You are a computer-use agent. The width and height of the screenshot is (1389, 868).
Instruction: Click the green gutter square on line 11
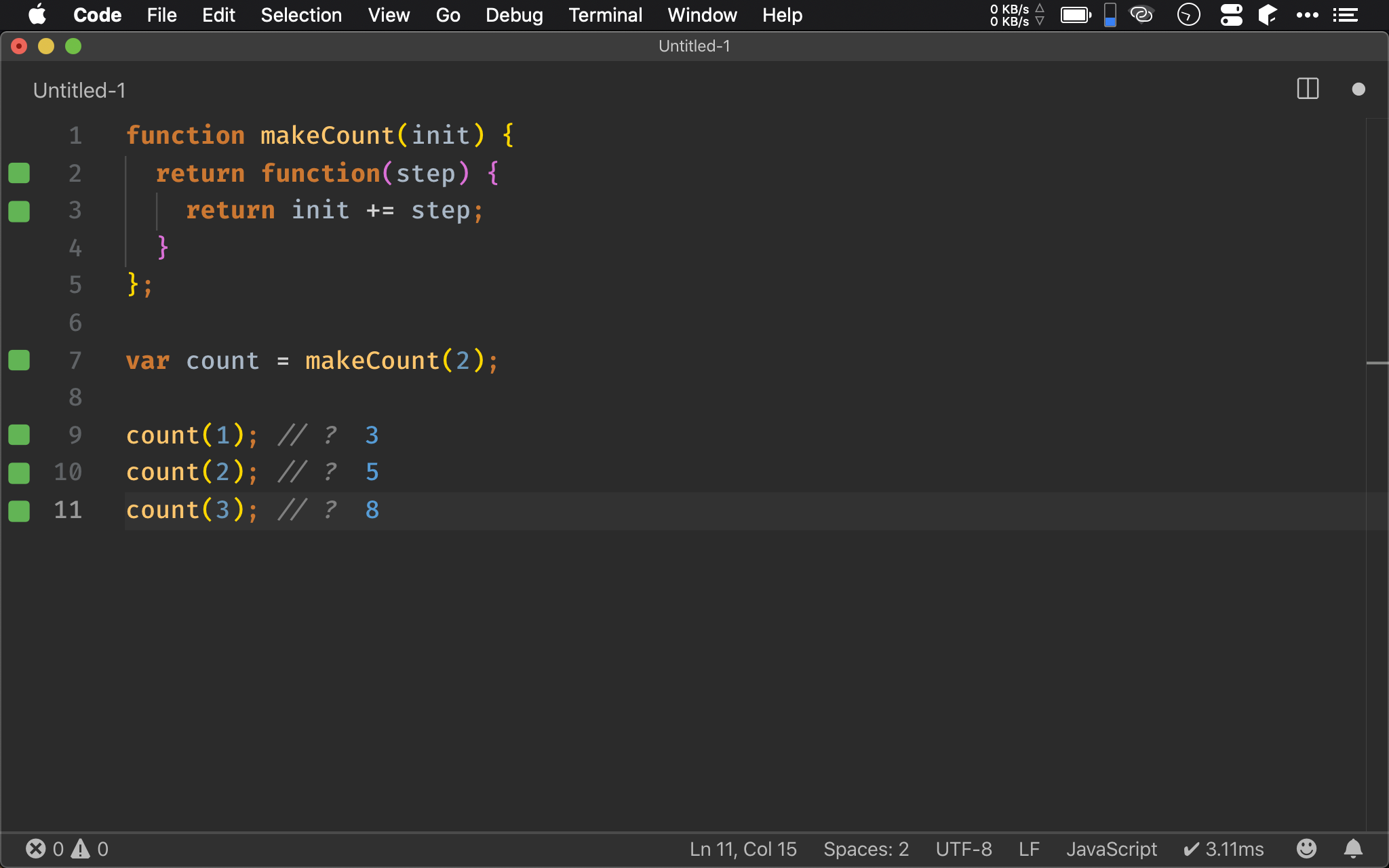[19, 511]
